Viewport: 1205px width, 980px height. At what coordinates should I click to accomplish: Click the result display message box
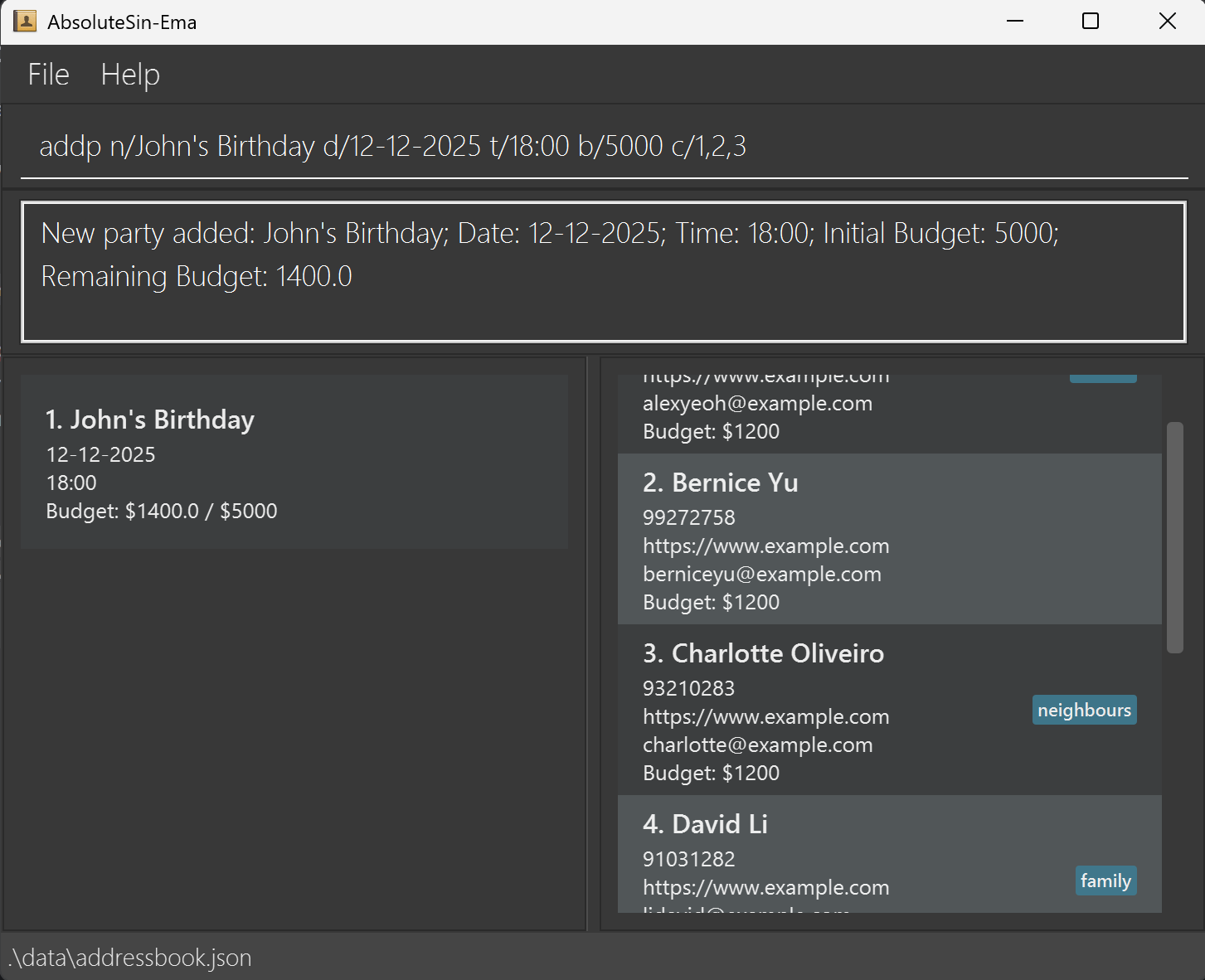(x=604, y=271)
